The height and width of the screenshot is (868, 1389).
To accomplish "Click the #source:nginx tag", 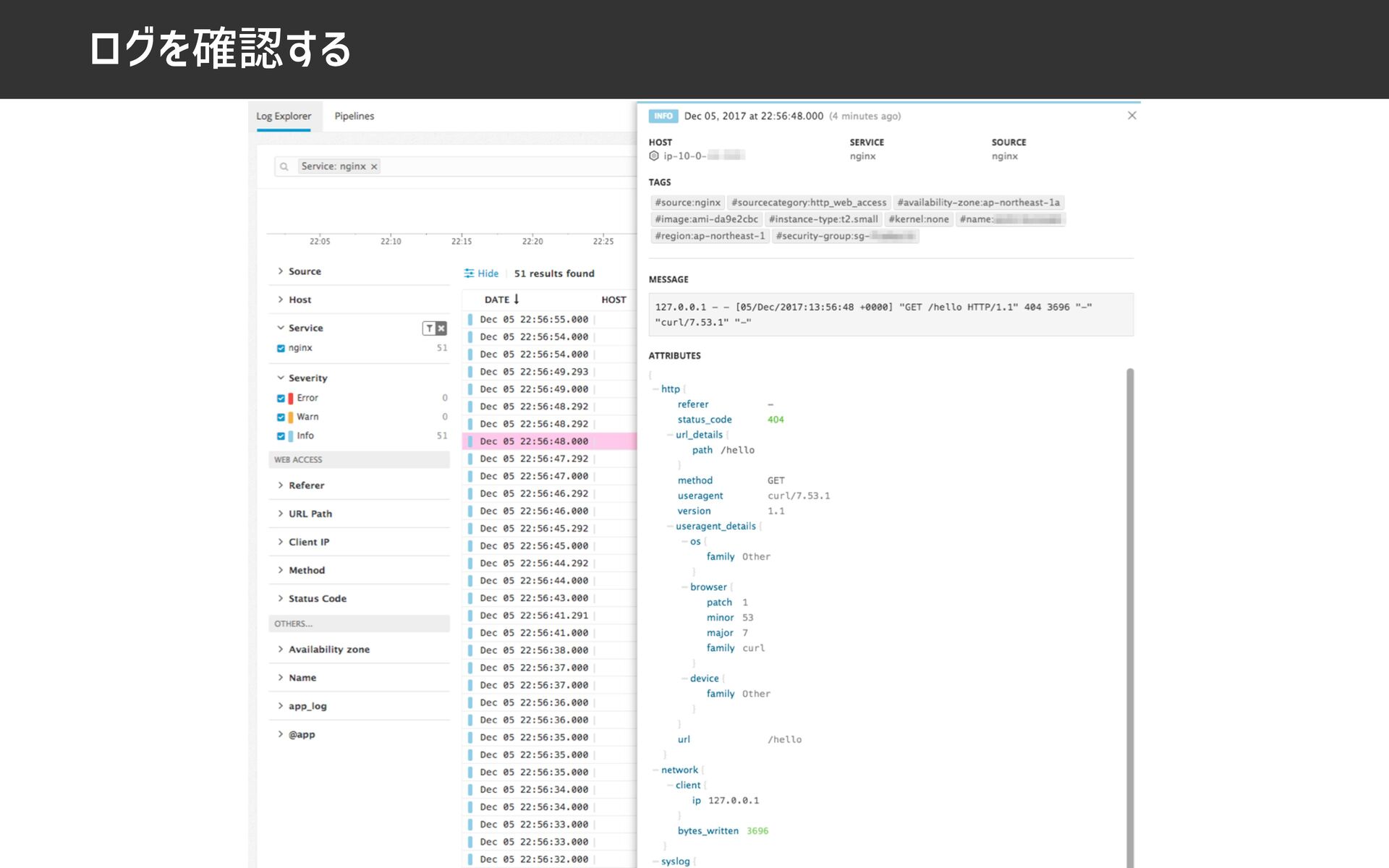I will pos(687,203).
